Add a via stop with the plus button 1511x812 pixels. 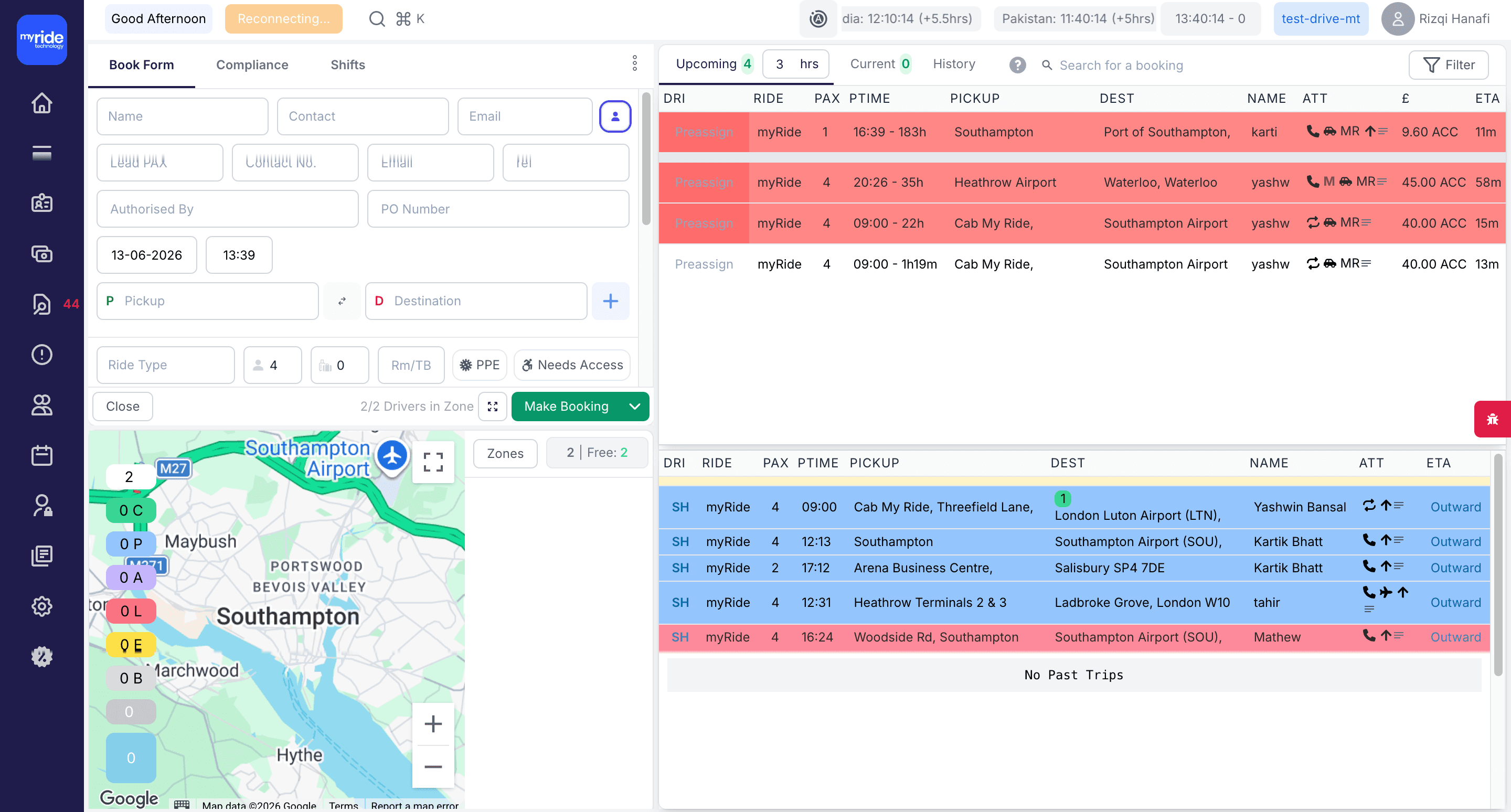coord(610,301)
